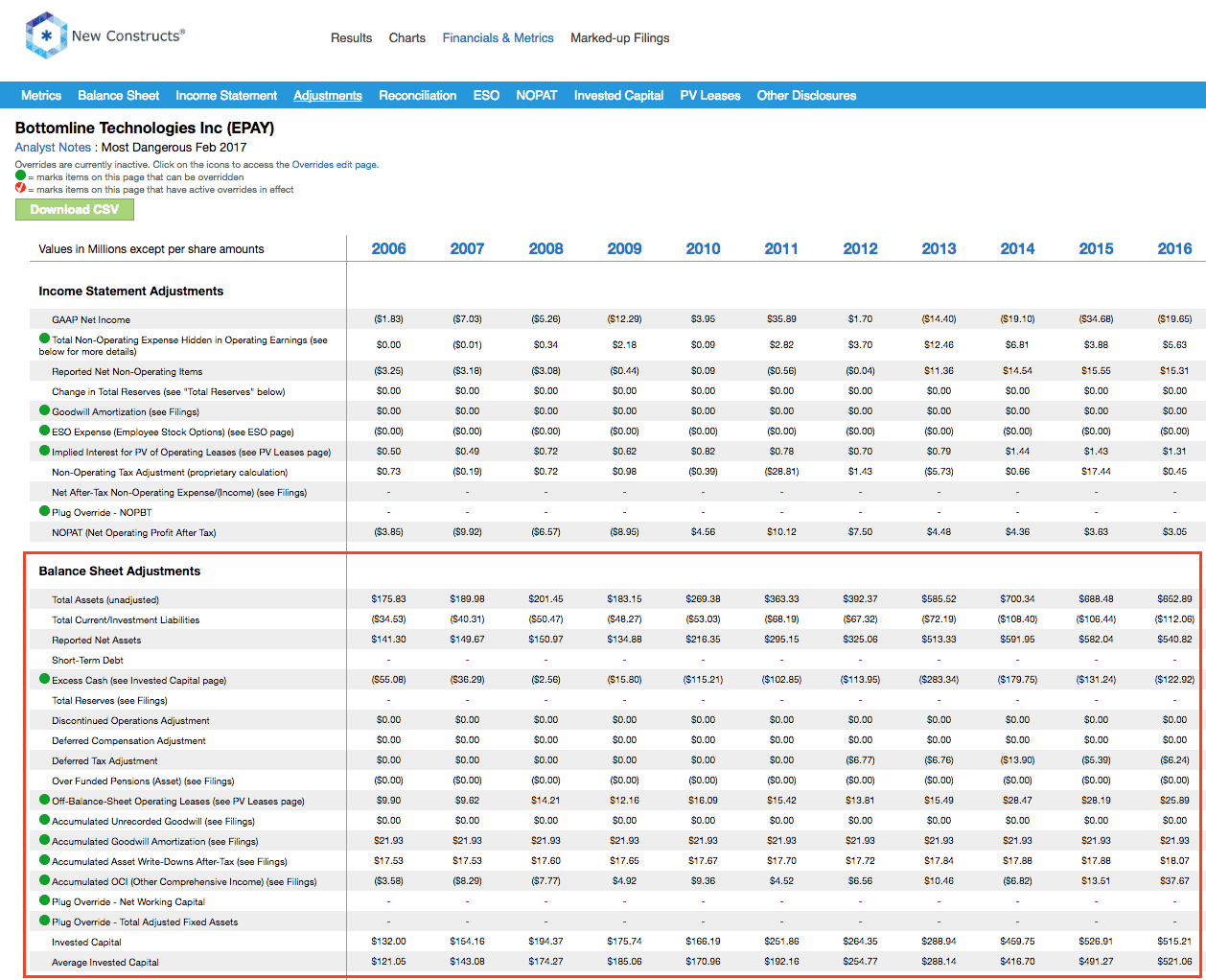Open override icon for Total Non-Operating Expense Hidden

pyautogui.click(x=45, y=338)
